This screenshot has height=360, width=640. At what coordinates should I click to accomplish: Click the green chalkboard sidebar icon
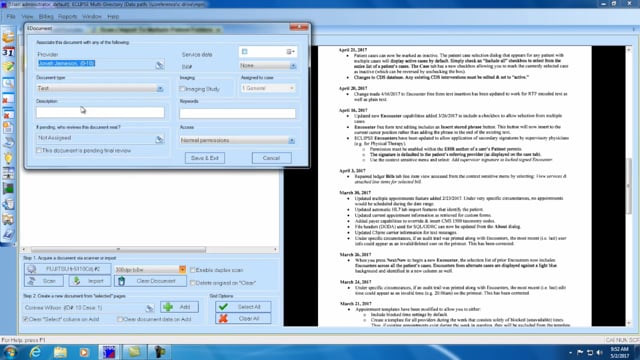pyautogui.click(x=8, y=189)
